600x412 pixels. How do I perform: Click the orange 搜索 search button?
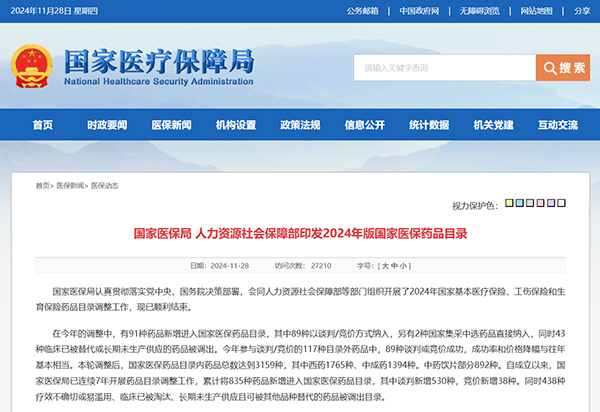(563, 68)
